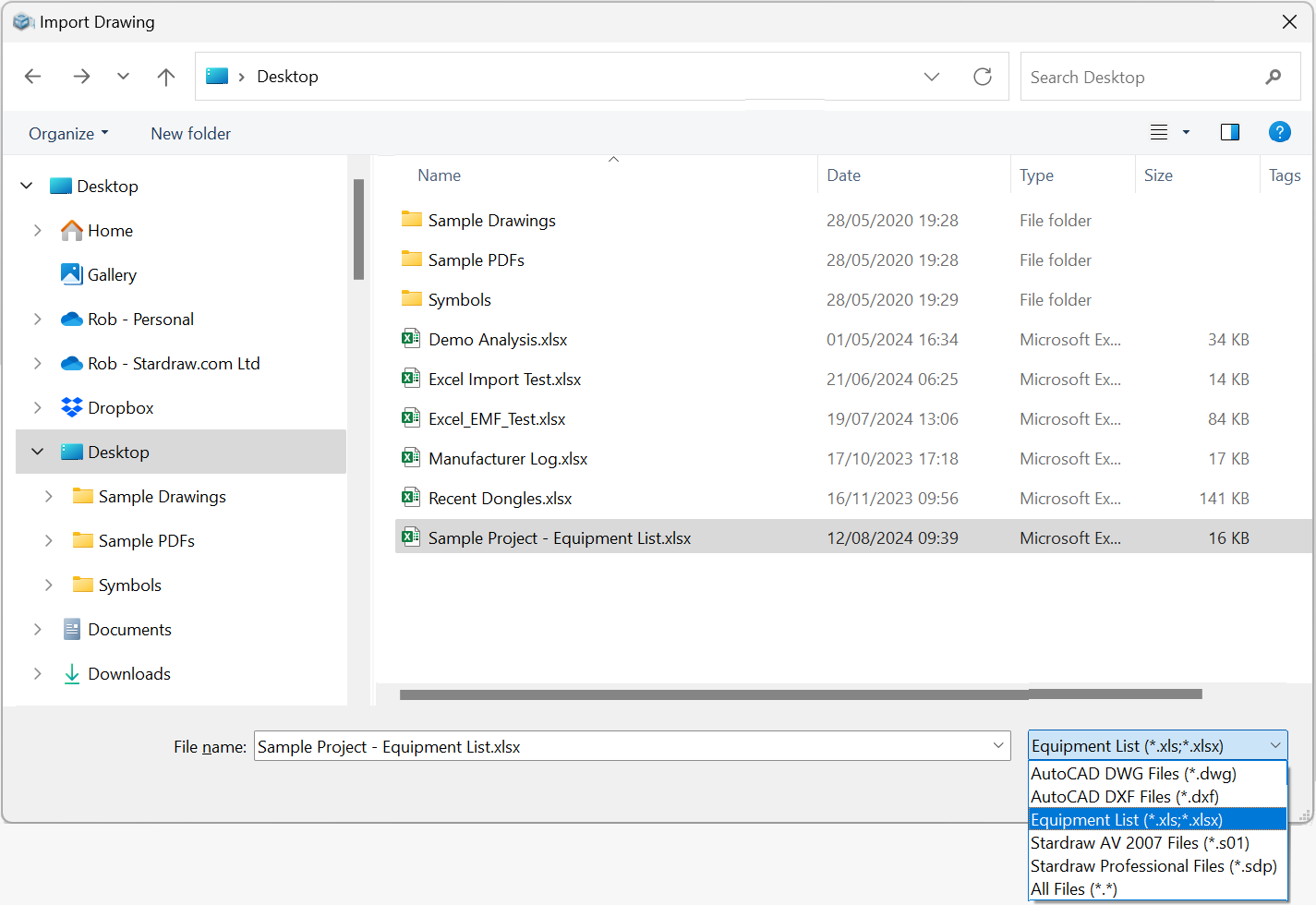Choose AutoCAD DXF Files (*.dxf) filter
Screen dimensions: 1316x905
coord(1158,797)
